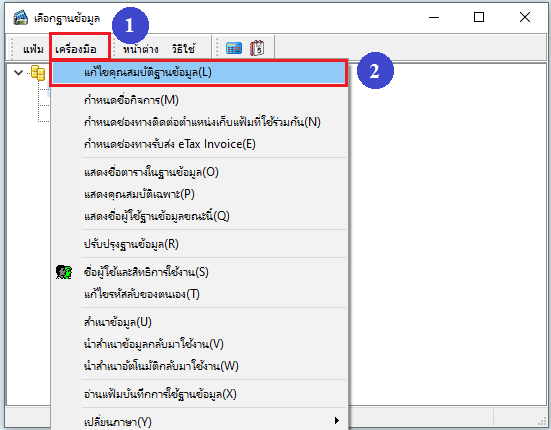Open the เครื่องมือ menu
Image resolution: width=551 pixels, height=430 pixels.
(76, 49)
